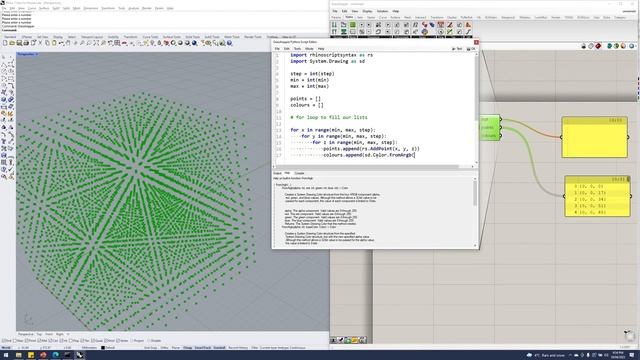
Task: Select the Console tab in the script editor
Action: point(299,173)
